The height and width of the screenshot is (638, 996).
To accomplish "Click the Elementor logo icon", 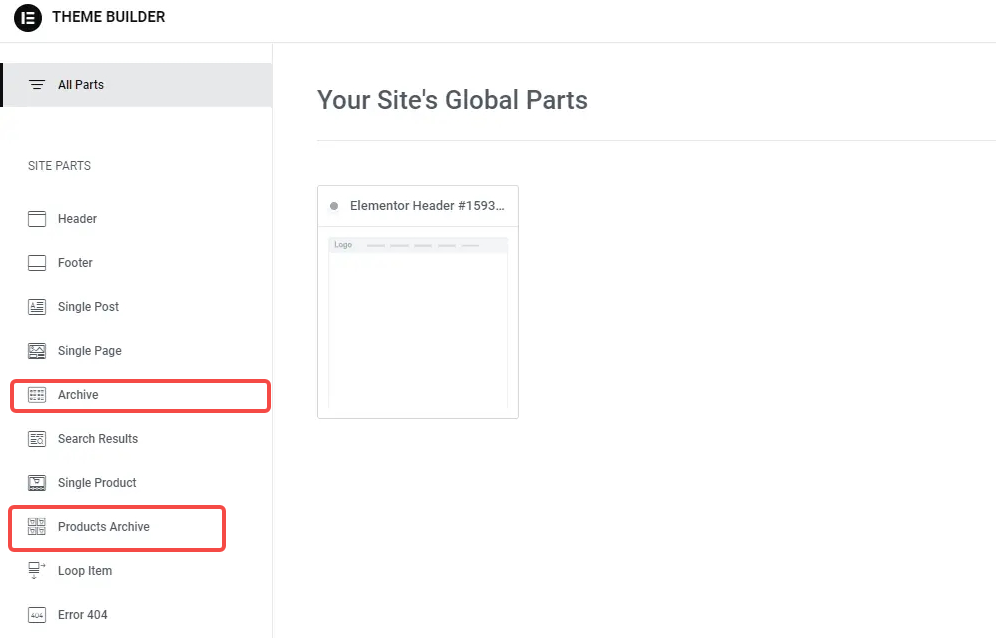I will [28, 18].
